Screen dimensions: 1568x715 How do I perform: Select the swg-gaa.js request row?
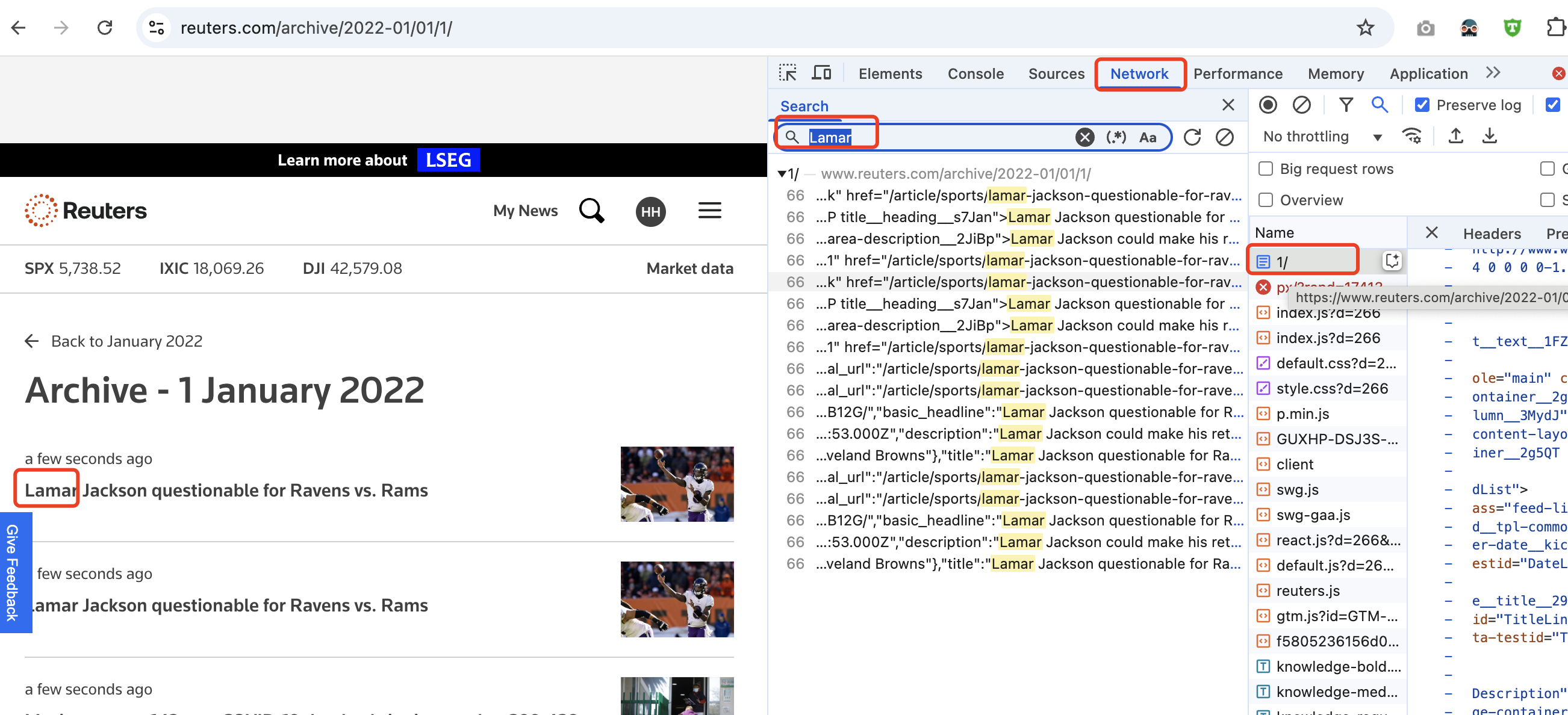(1328, 515)
